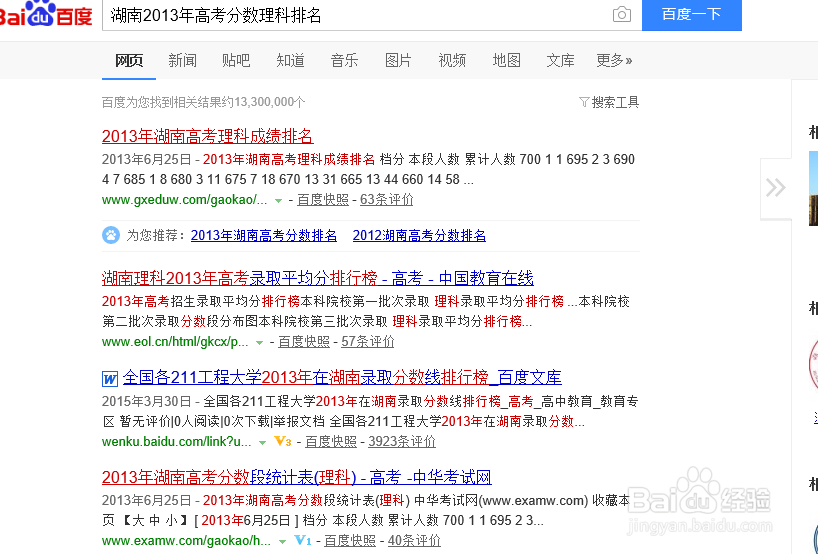The height and width of the screenshot is (554, 818).
Task: Open 40条评价 reviews link
Action: tap(414, 541)
